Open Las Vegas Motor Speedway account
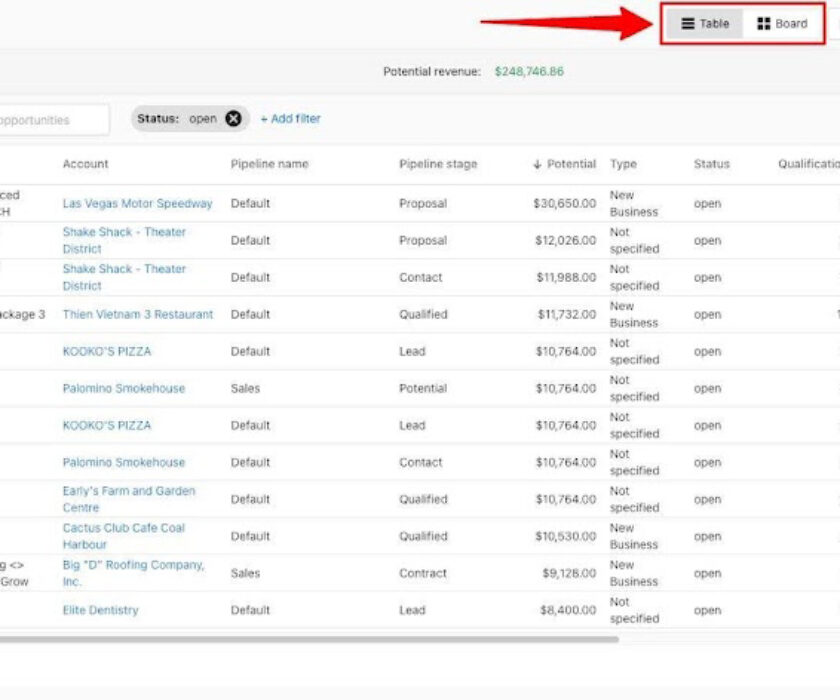Screen dimensions: 840x700 coord(137,204)
